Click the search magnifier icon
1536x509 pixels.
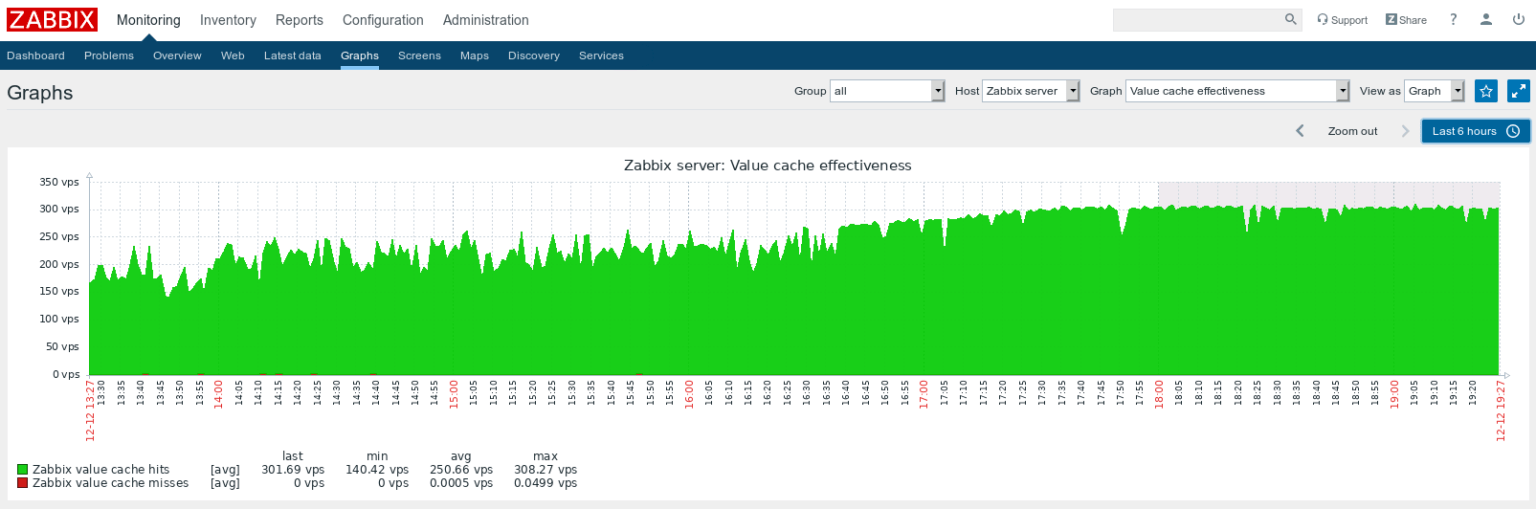click(1290, 20)
